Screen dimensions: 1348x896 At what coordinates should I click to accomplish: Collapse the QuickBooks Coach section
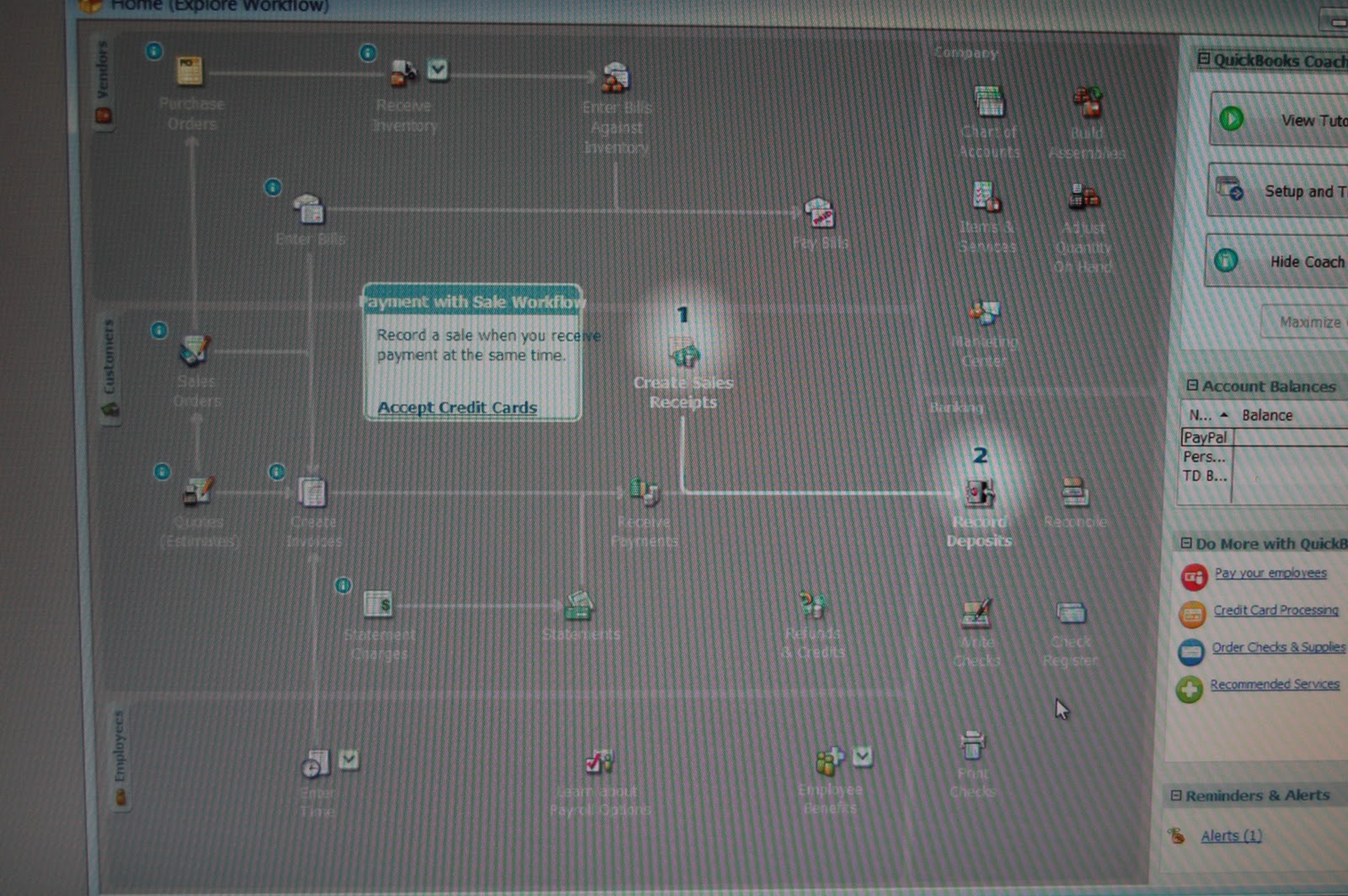(x=1204, y=59)
